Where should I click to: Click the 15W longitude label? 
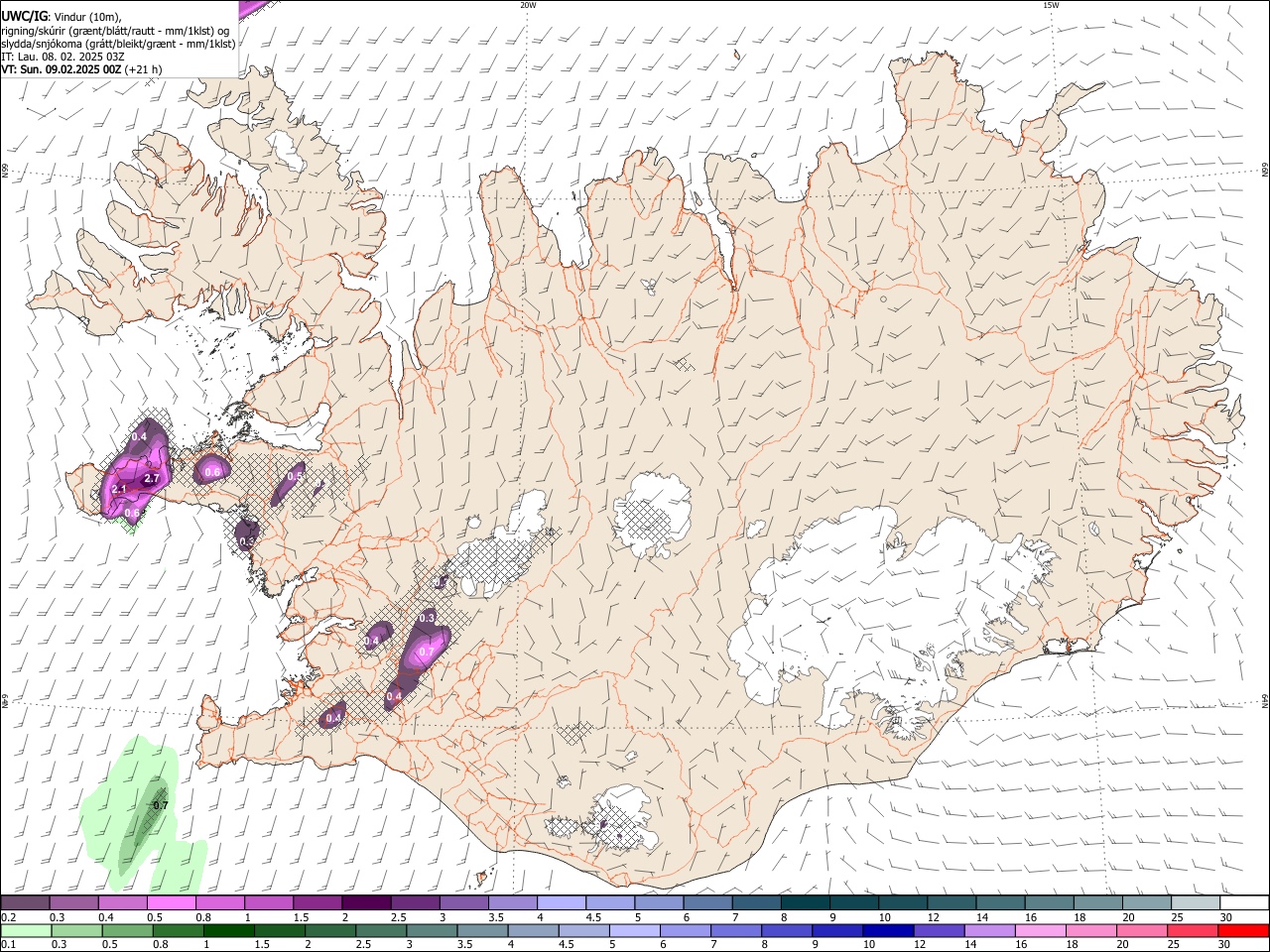(1051, 5)
